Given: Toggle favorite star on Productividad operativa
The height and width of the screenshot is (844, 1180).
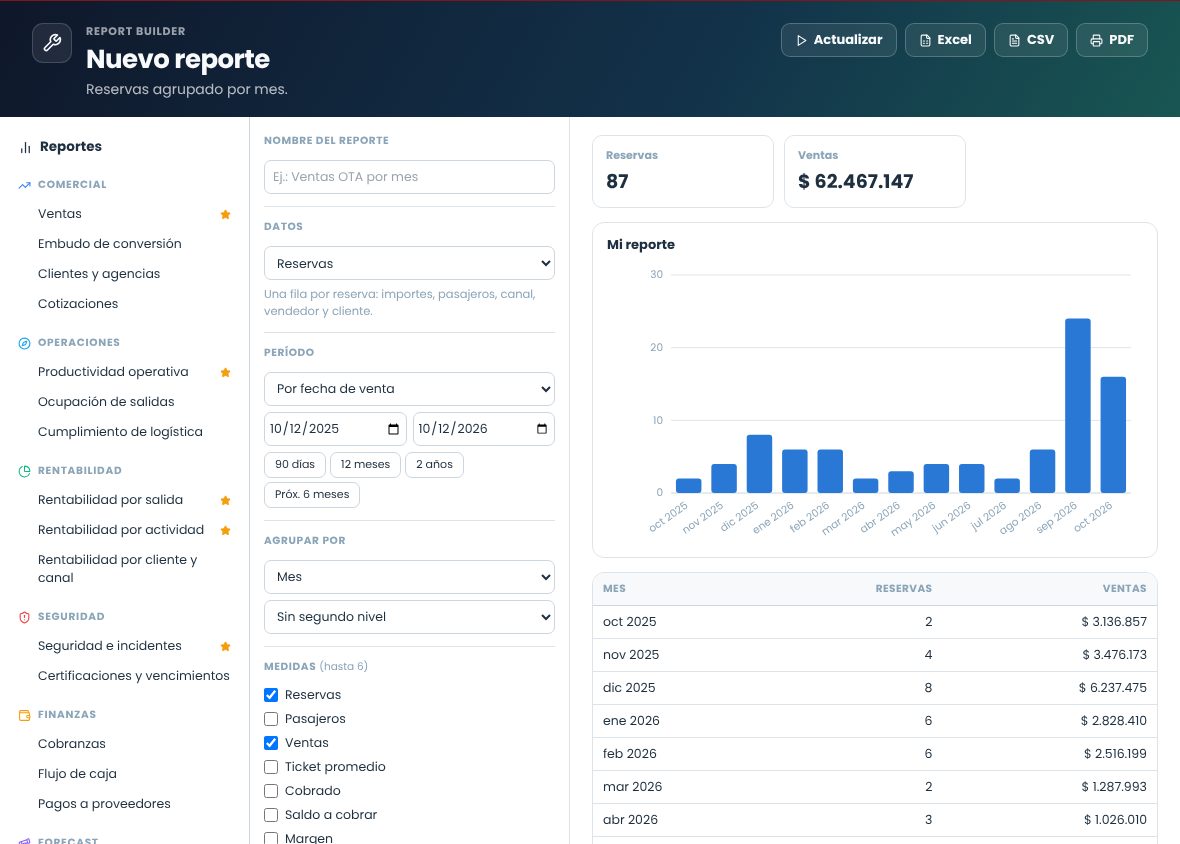Looking at the screenshot, I should tap(225, 372).
